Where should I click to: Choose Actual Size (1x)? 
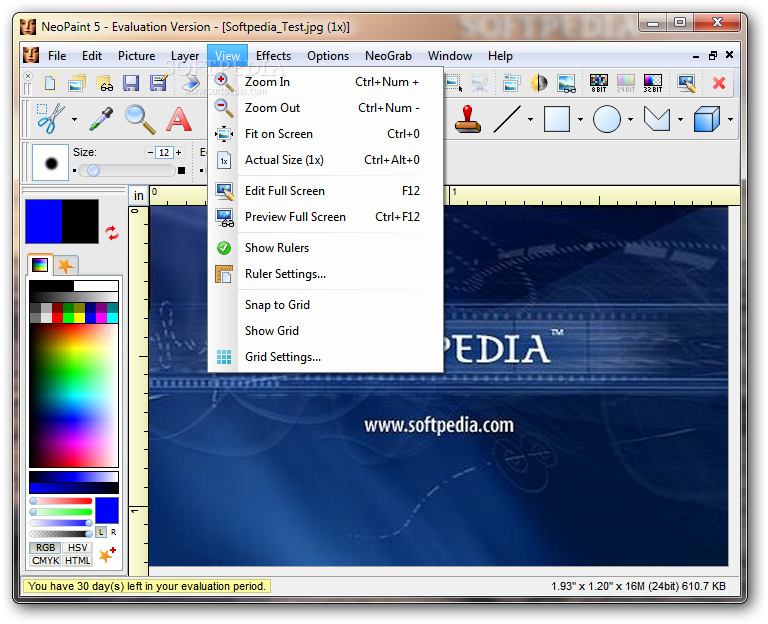point(325,160)
